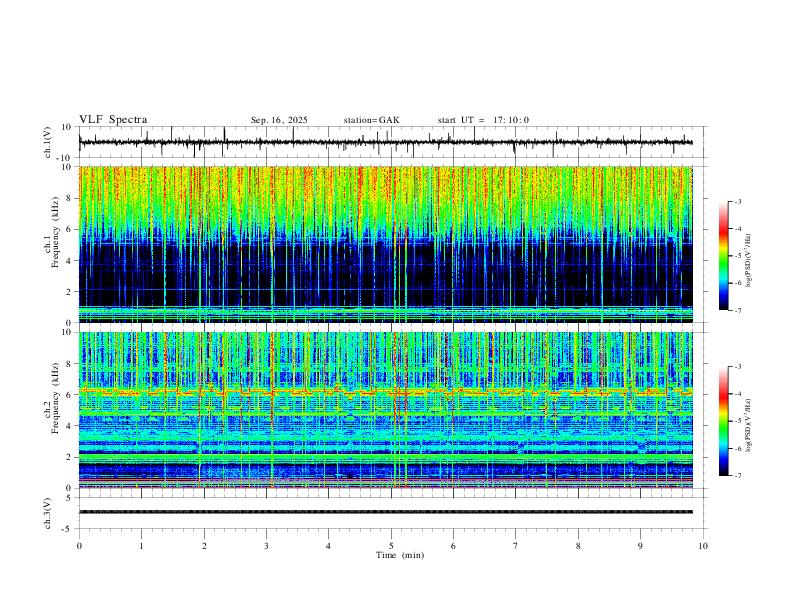Click time axis tick label "3"
Screen dimensions: 792x612
(x=266, y=546)
